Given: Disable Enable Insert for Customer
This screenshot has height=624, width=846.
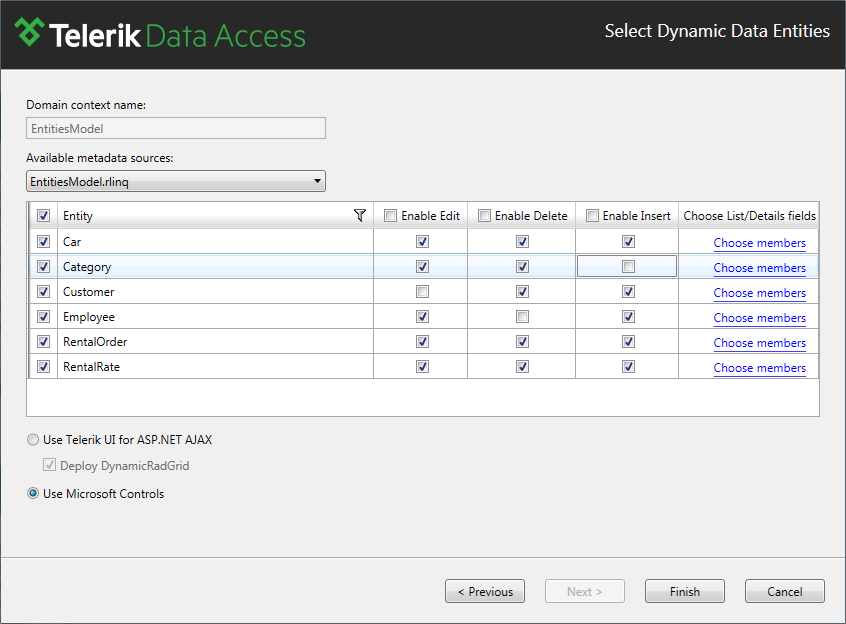Looking at the screenshot, I should [x=629, y=292].
